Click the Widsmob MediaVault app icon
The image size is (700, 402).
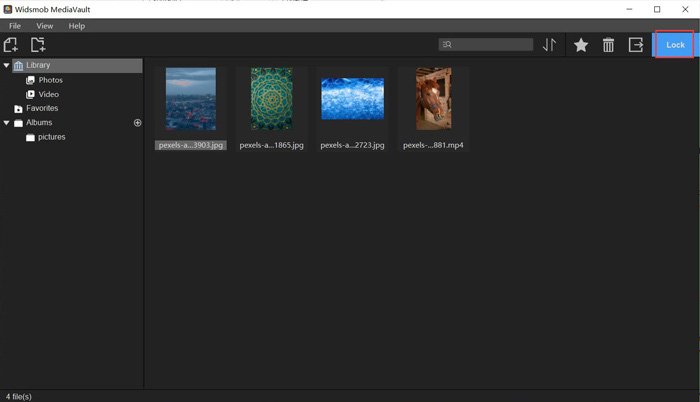pyautogui.click(x=8, y=9)
